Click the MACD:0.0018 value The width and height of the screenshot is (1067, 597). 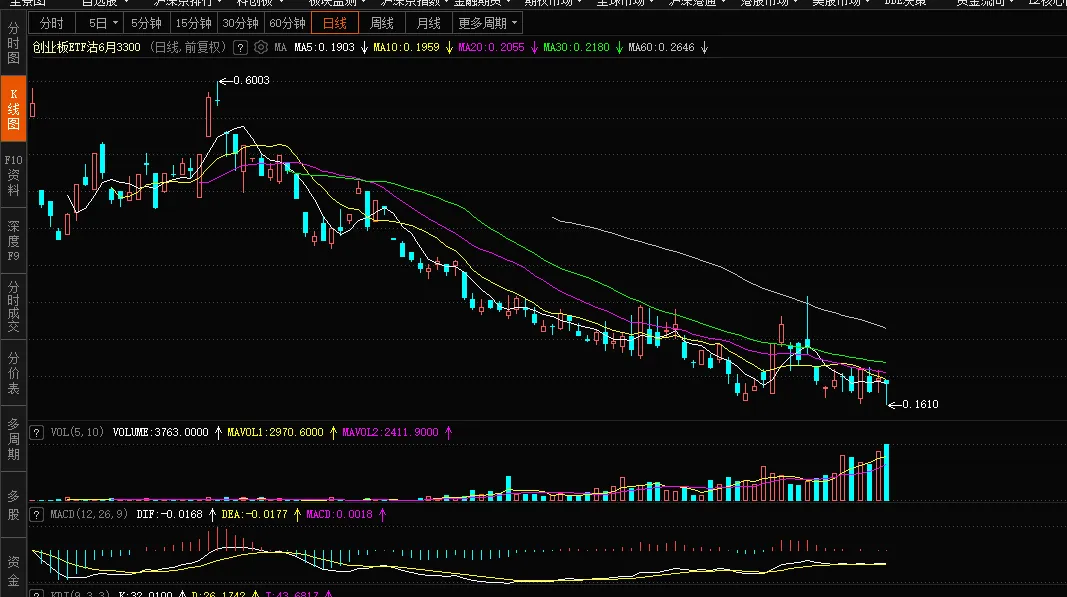click(340, 515)
